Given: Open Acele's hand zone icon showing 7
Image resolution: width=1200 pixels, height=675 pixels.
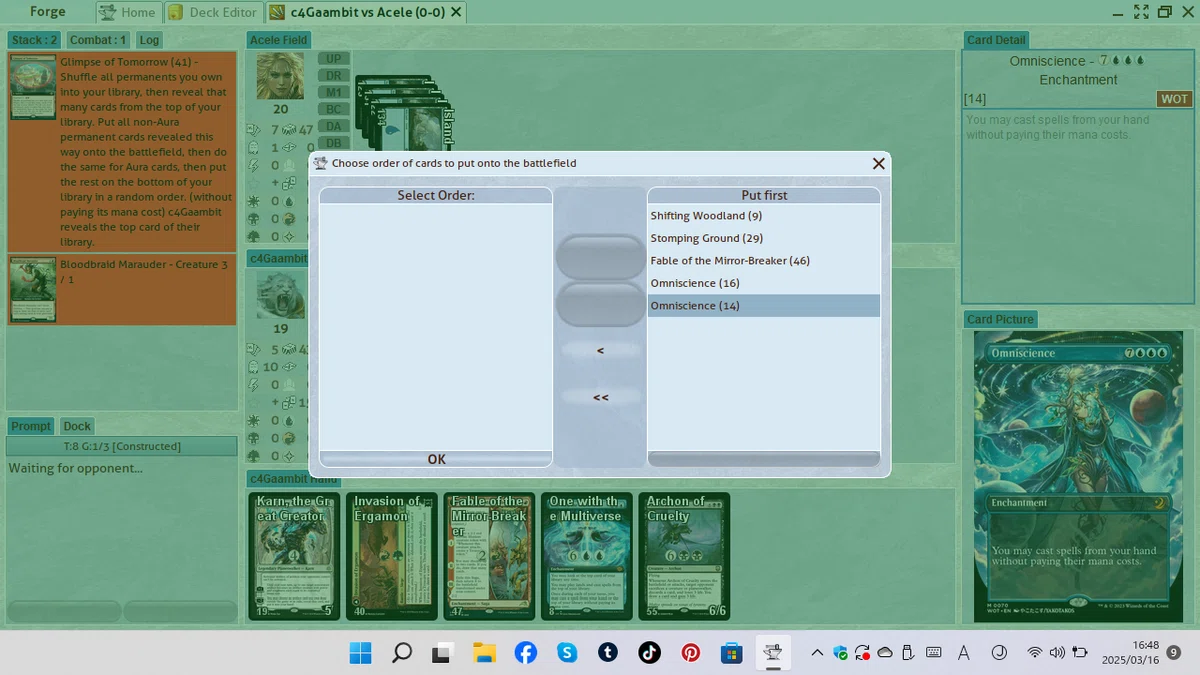Looking at the screenshot, I should click(x=254, y=130).
